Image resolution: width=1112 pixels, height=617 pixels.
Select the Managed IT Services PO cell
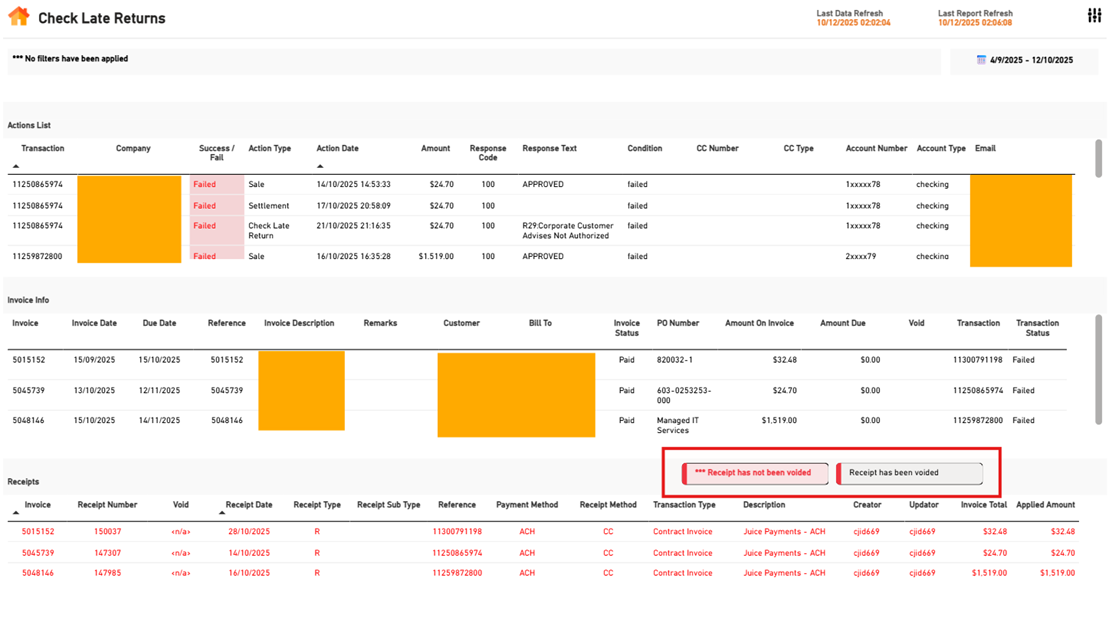(677, 426)
